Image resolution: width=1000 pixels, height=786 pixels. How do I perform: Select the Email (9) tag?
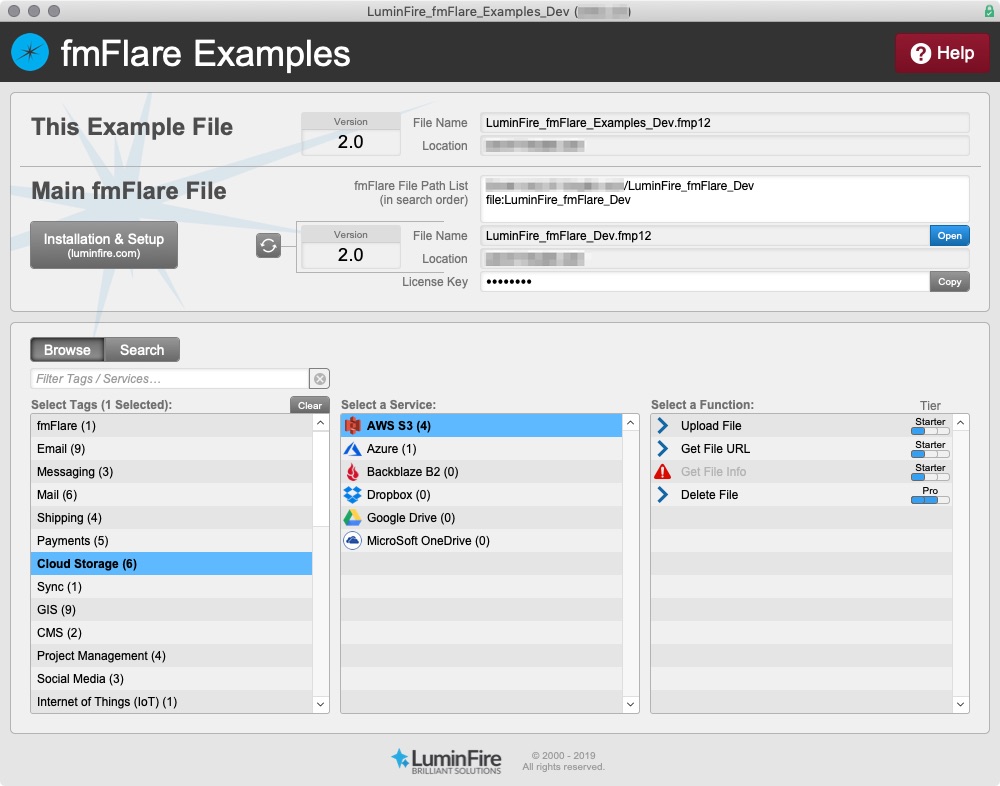172,449
